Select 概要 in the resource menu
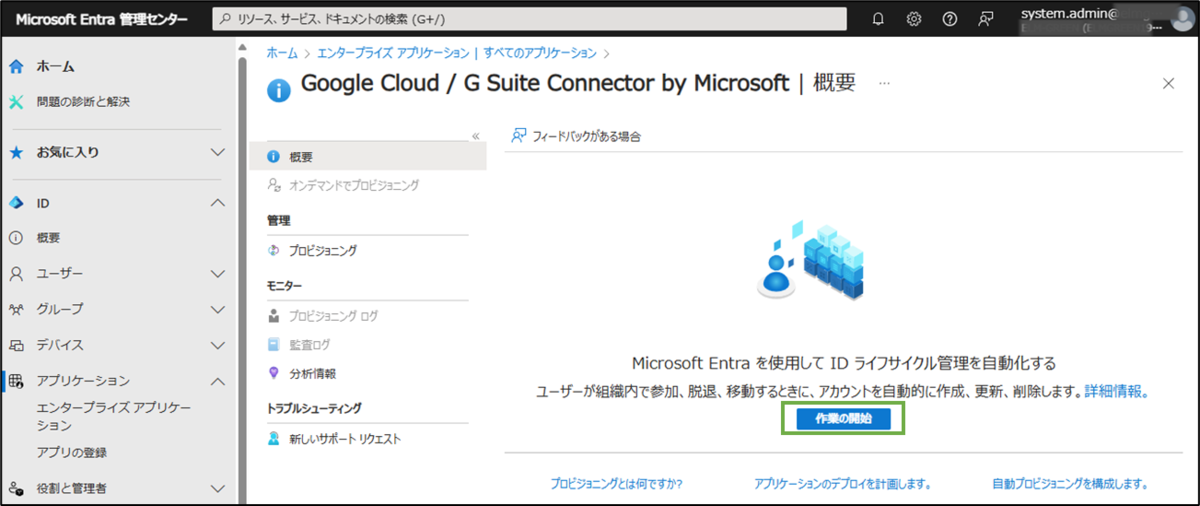The image size is (1200, 506). (x=368, y=157)
